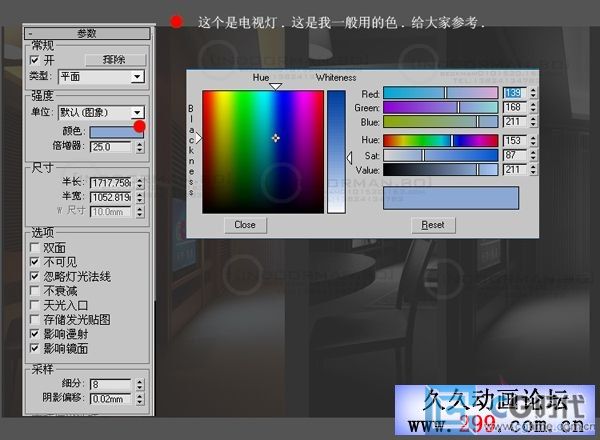
Task: Click the 阴影偏移 value field
Action: [111, 399]
